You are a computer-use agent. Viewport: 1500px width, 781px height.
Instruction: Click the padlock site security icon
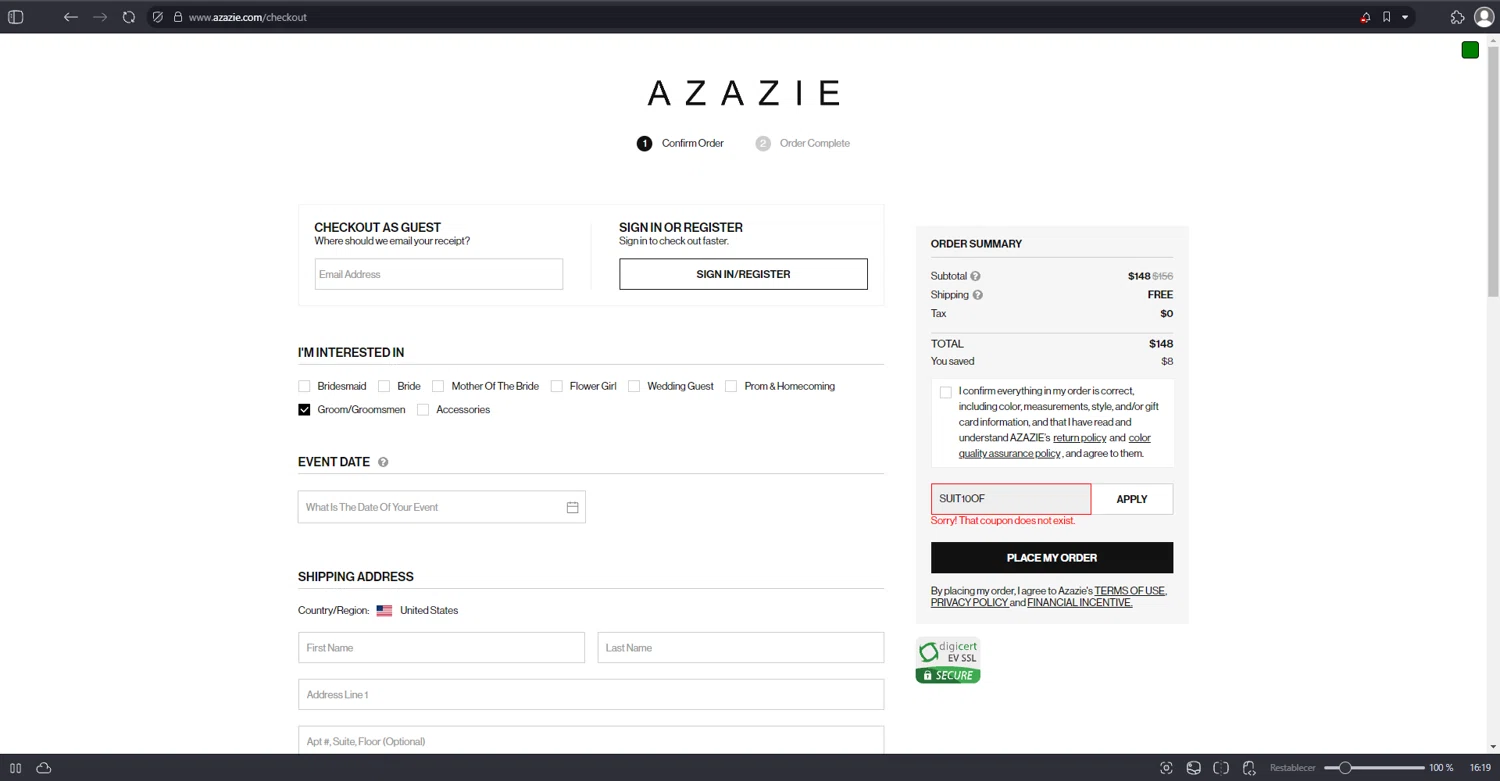click(178, 17)
